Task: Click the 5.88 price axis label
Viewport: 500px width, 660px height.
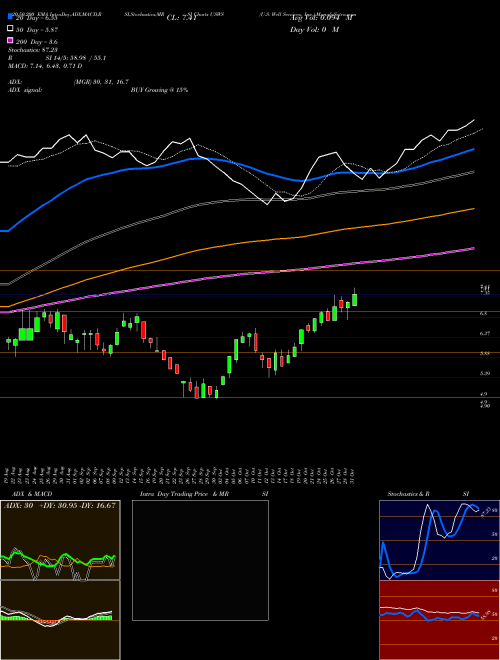Action: tap(484, 354)
